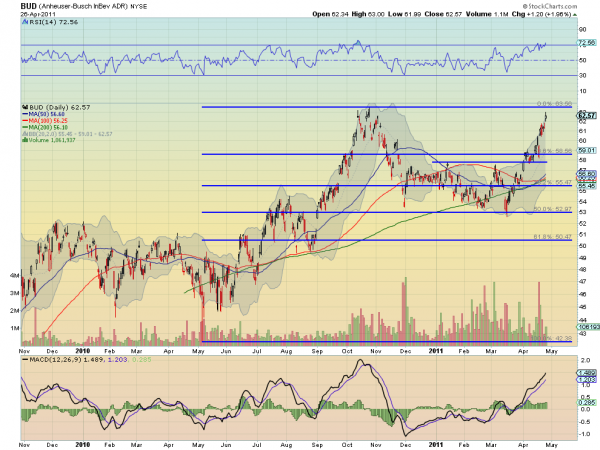Click the 1.489 MACD value tag on right
The width and height of the screenshot is (600, 450).
click(587, 373)
